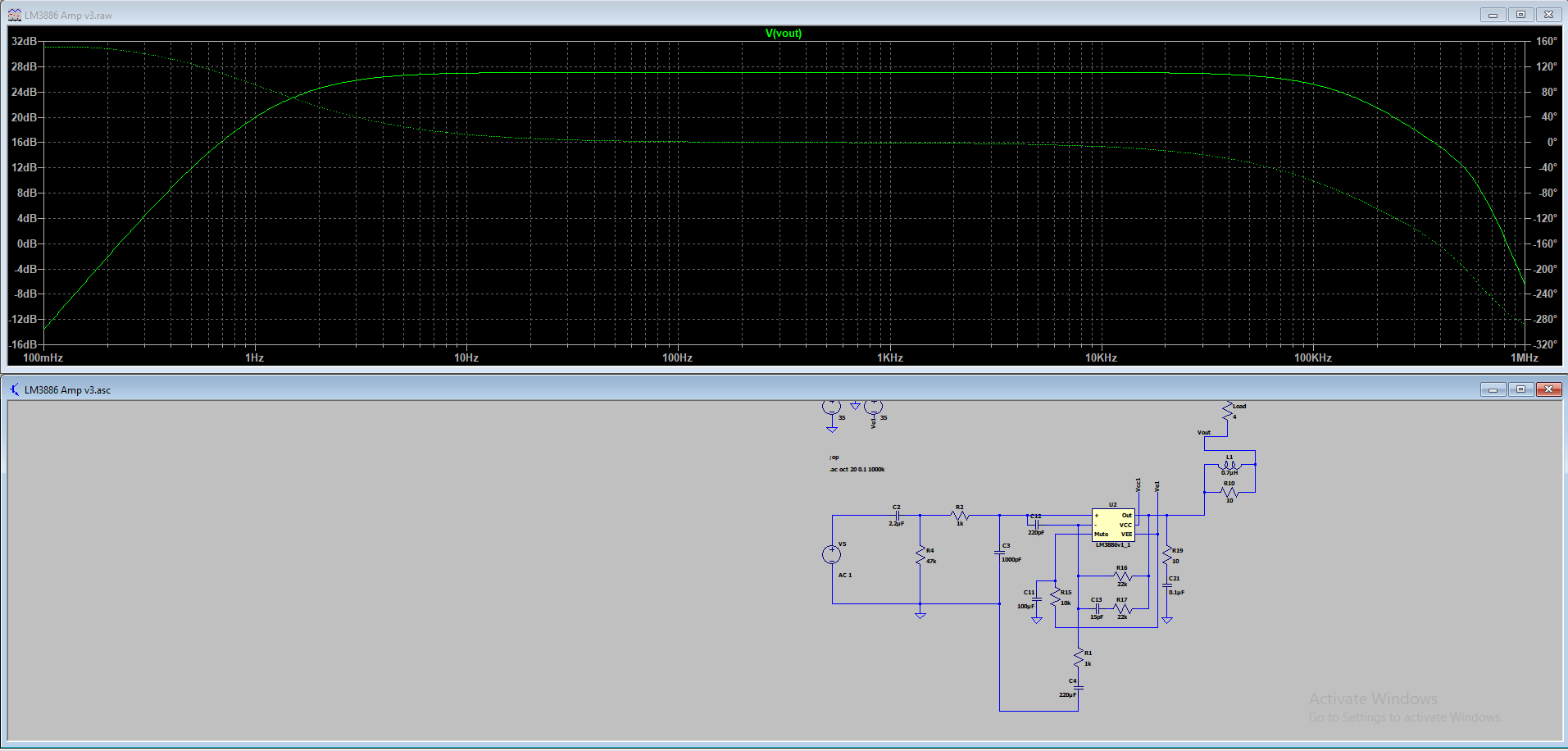The height and width of the screenshot is (751, 1568).
Task: Click the LM3886v1_1 model name
Action: click(1113, 544)
